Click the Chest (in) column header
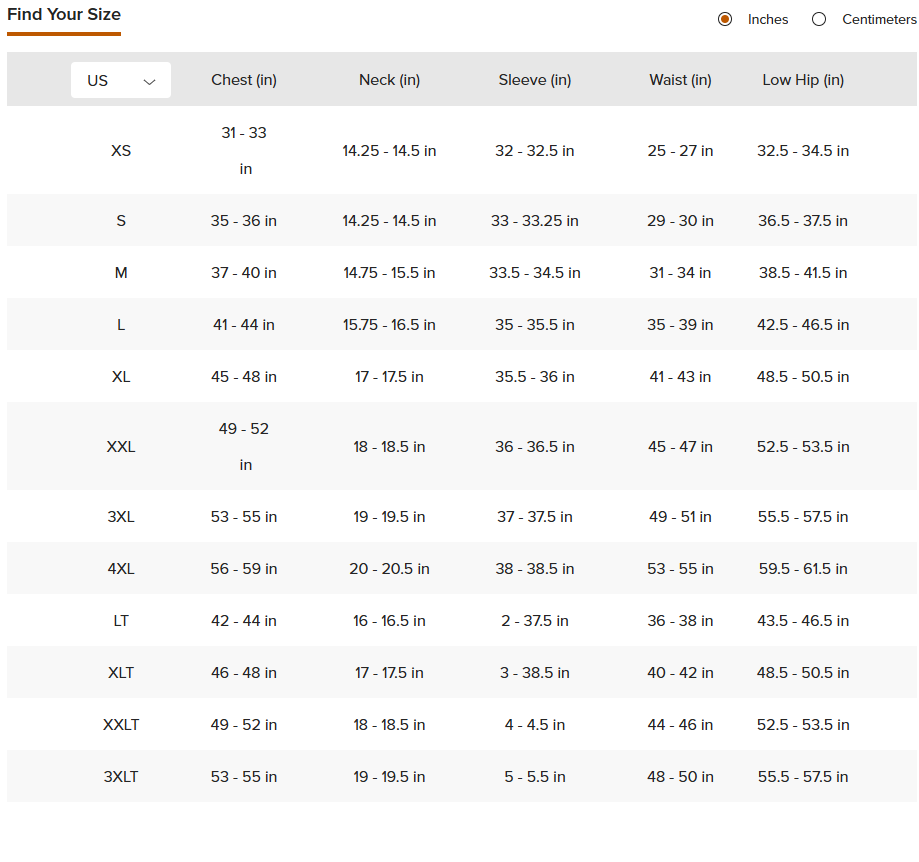Image resolution: width=919 pixels, height=862 pixels. pos(244,80)
